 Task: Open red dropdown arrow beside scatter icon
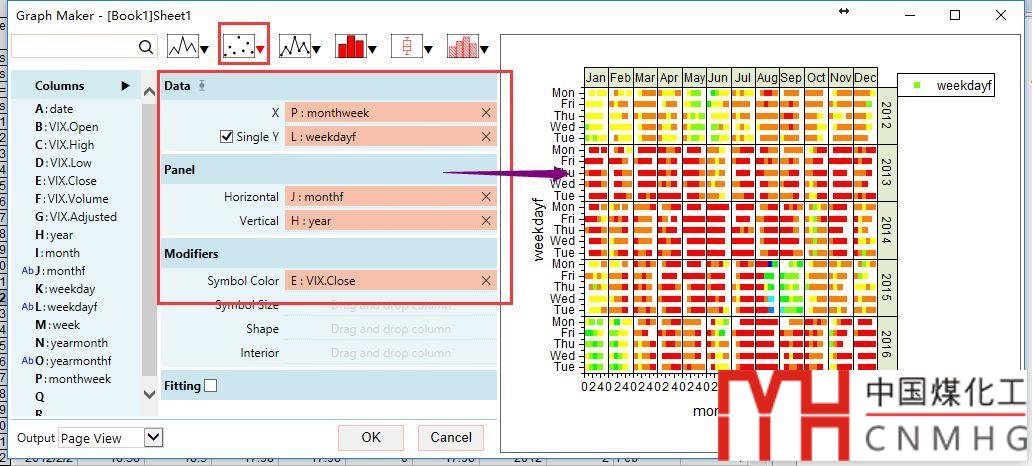pos(261,49)
